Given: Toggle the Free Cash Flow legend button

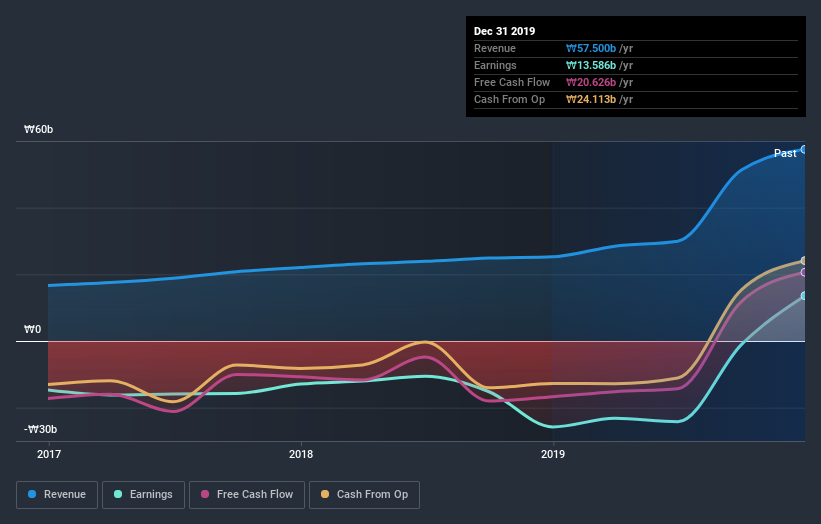Looking at the screenshot, I should pos(247,495).
